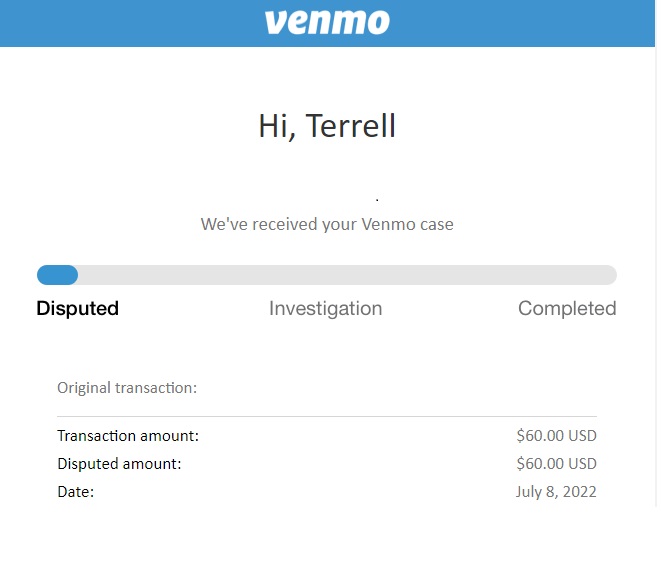Click the small dot below the greeting
The width and height of the screenshot is (661, 565).
point(377,200)
